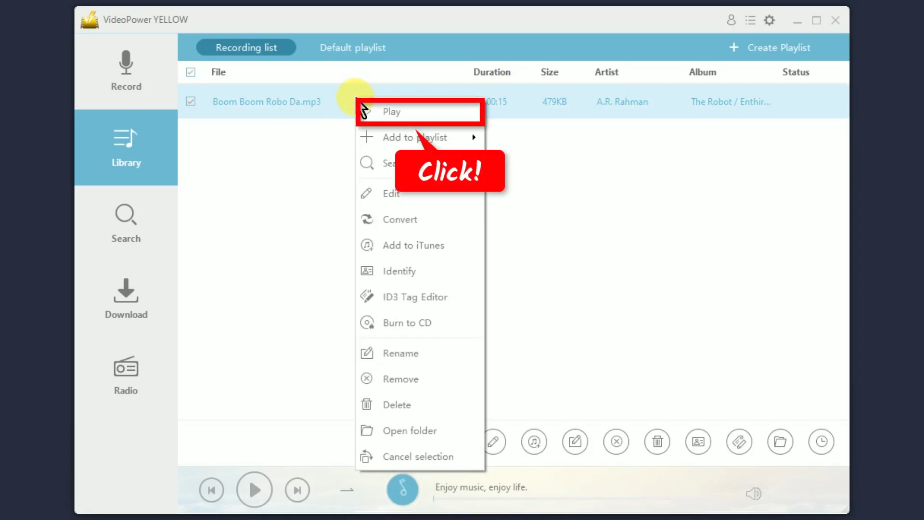Click the album cell The Robot / Enthir...
The image size is (924, 520).
(x=730, y=101)
